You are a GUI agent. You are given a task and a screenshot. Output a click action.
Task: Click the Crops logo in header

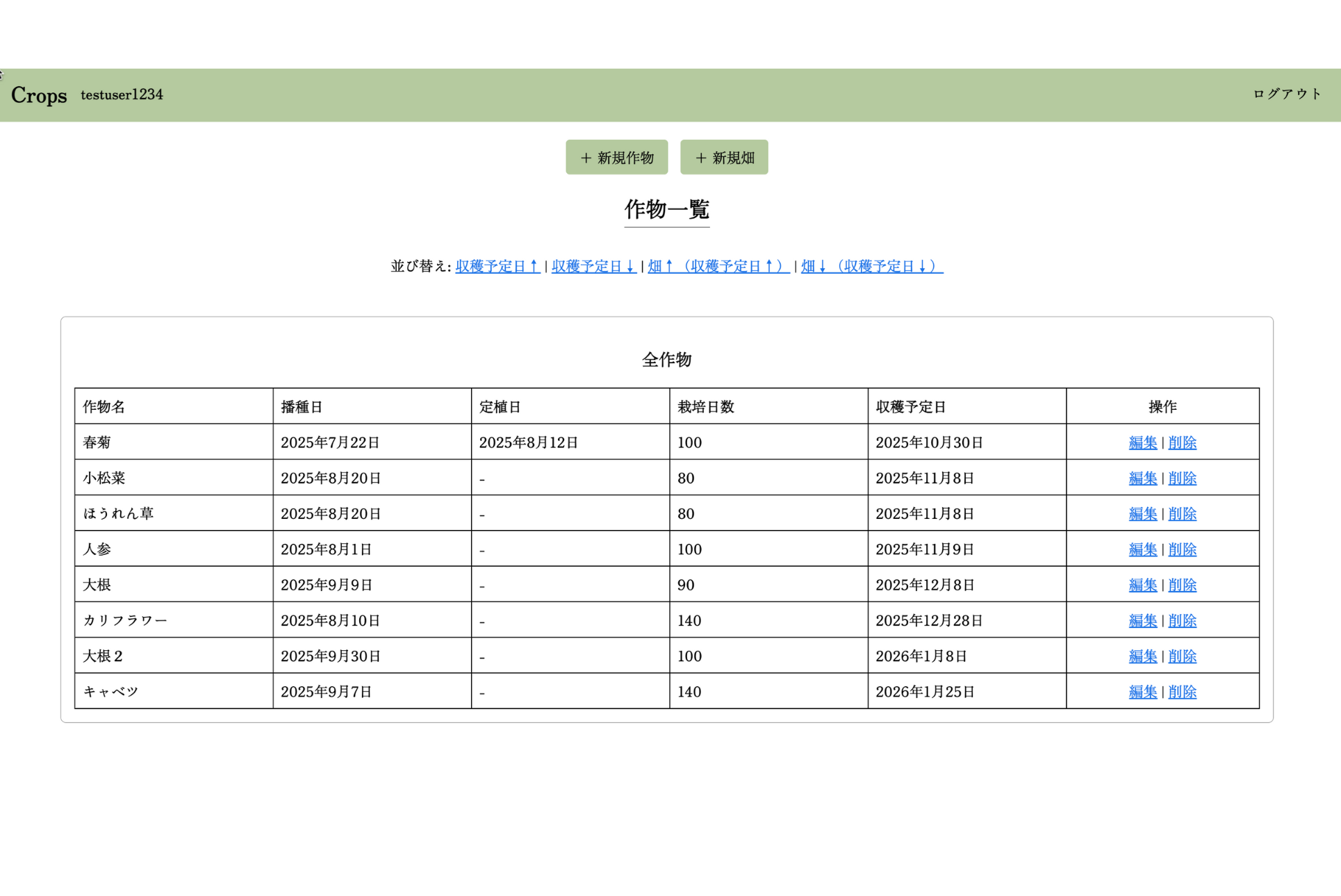39,95
